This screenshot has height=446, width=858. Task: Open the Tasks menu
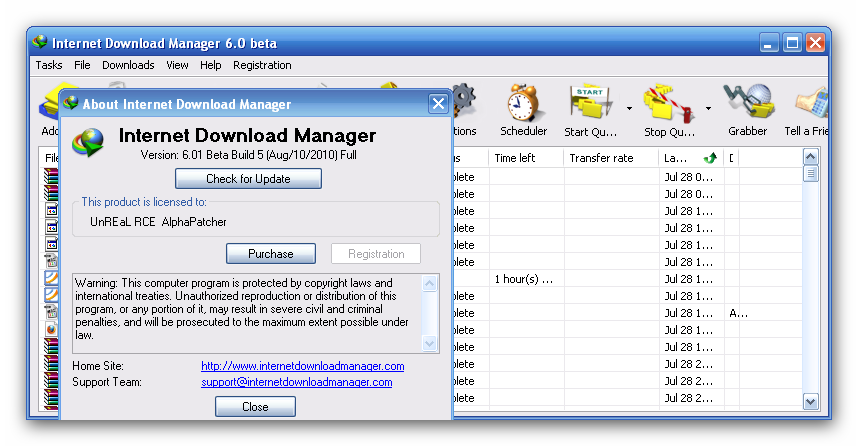pos(49,65)
